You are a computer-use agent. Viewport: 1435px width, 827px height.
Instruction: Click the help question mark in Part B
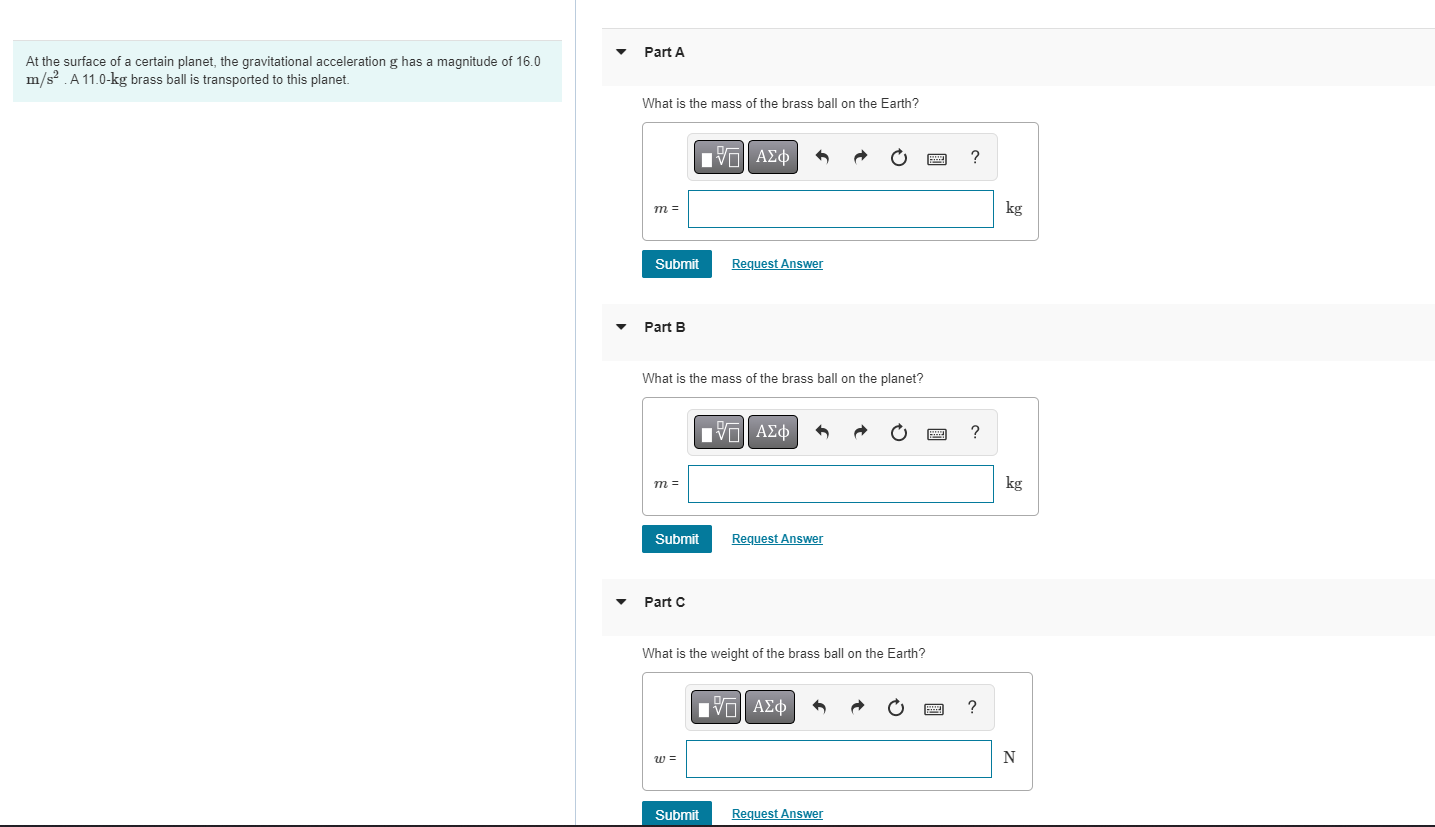point(975,432)
